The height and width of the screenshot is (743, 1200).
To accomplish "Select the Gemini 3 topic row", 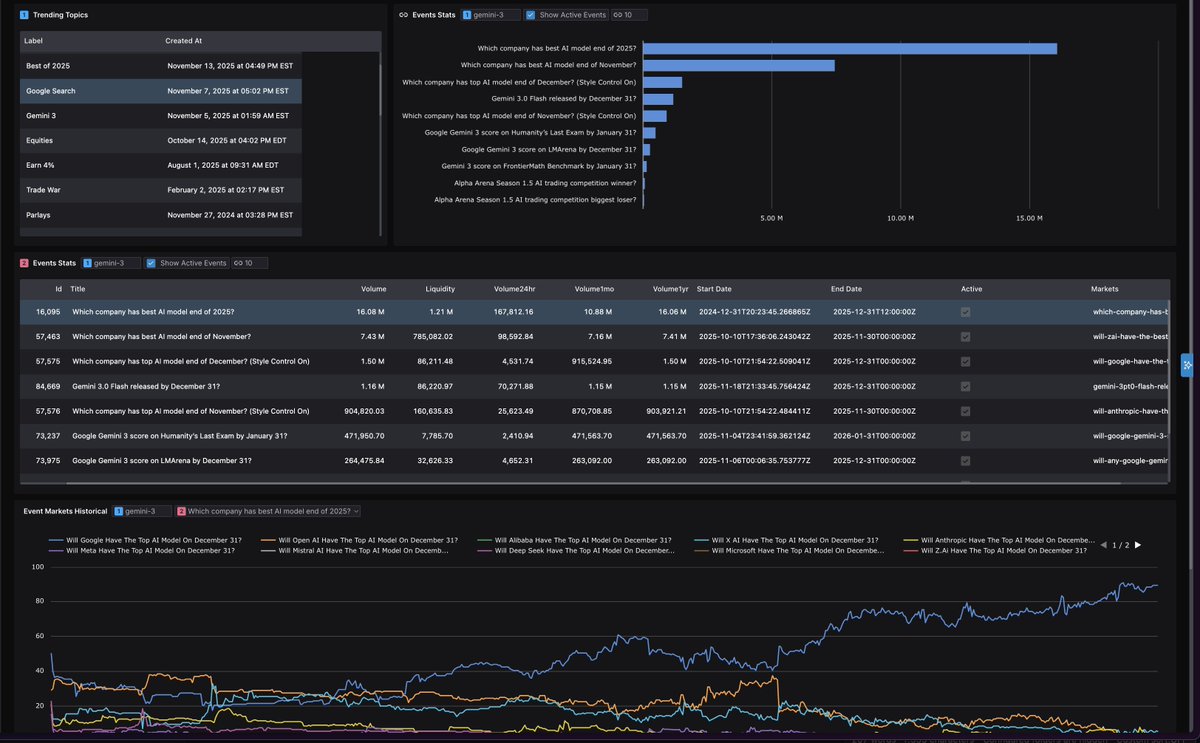I will tap(160, 116).
